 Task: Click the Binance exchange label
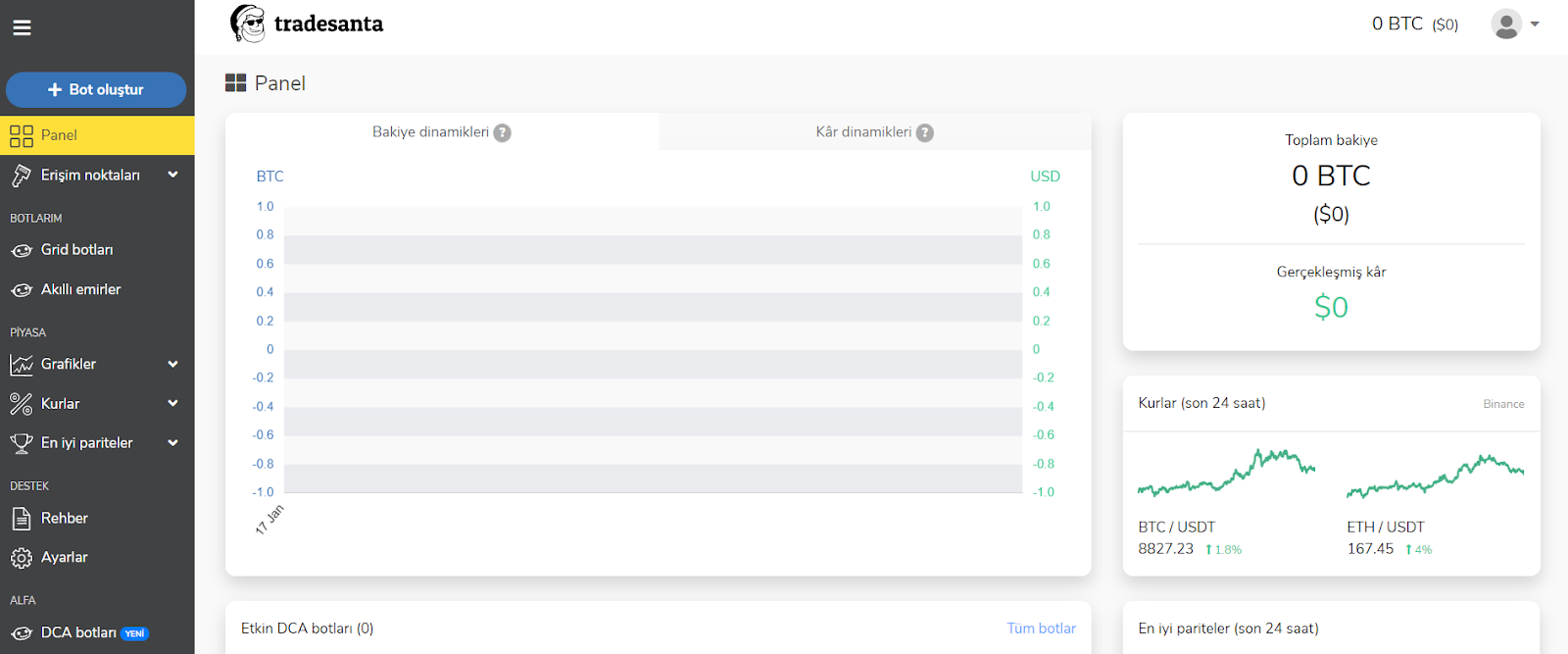pyautogui.click(x=1503, y=404)
